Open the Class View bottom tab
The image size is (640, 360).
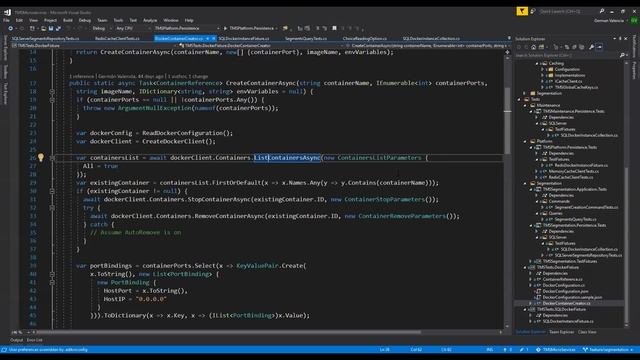pos(587,332)
